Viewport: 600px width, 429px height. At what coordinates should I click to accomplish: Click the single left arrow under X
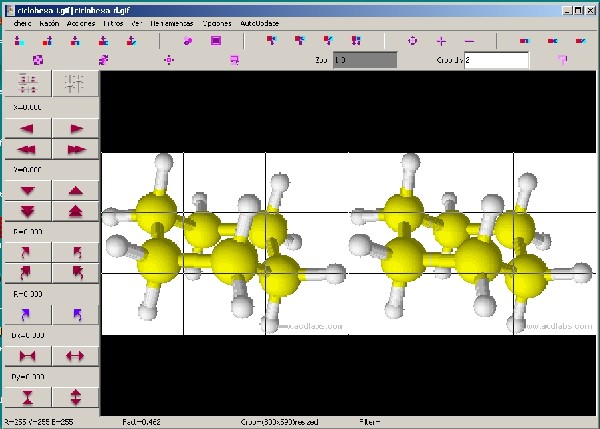tap(27, 128)
